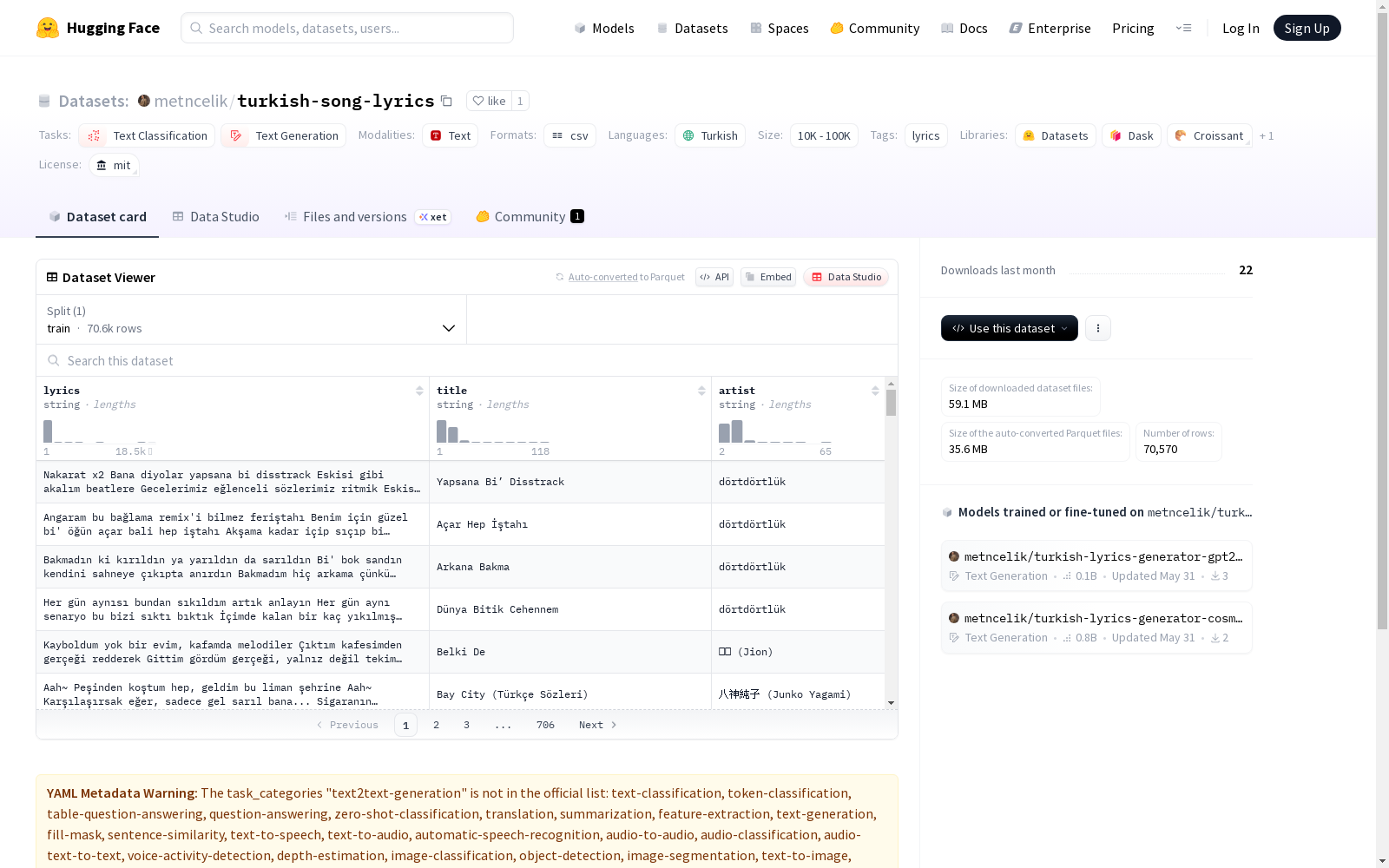The image size is (1389, 868).
Task: Click the Previous page button
Action: [x=347, y=725]
